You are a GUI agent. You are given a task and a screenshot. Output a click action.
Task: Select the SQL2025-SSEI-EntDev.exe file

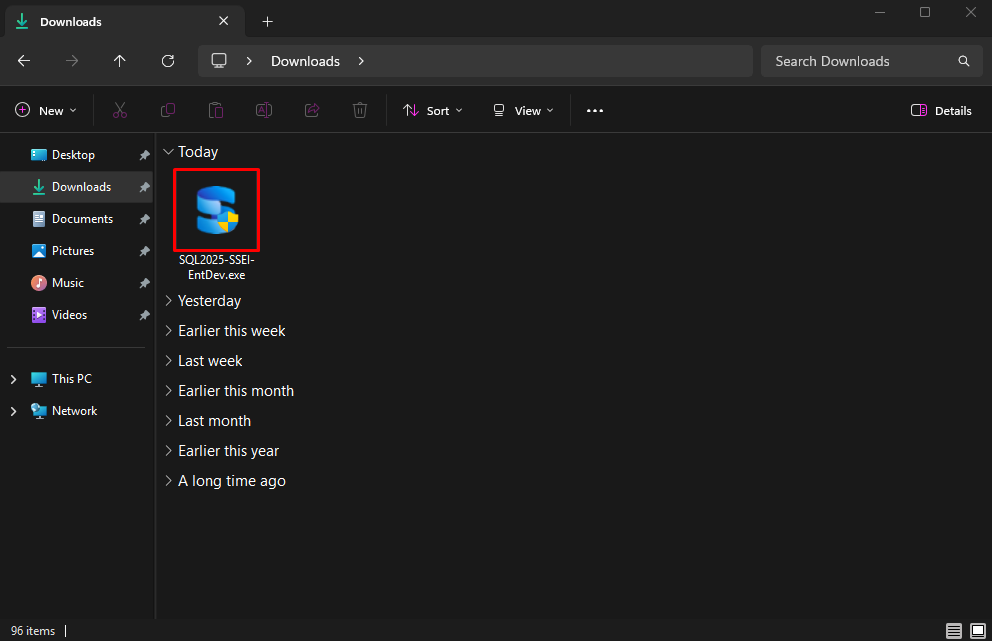pos(216,225)
